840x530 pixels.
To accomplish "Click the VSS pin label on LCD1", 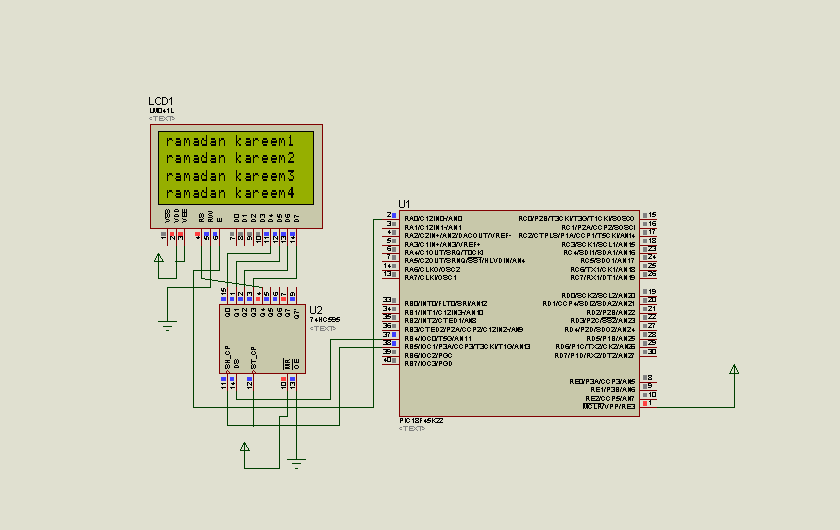I will tap(168, 216).
